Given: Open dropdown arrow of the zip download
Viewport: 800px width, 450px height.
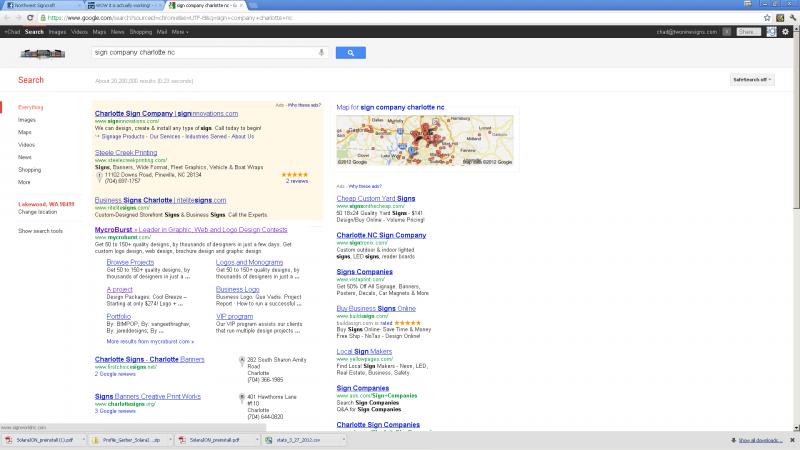Looking at the screenshot, I should pos(170,440).
